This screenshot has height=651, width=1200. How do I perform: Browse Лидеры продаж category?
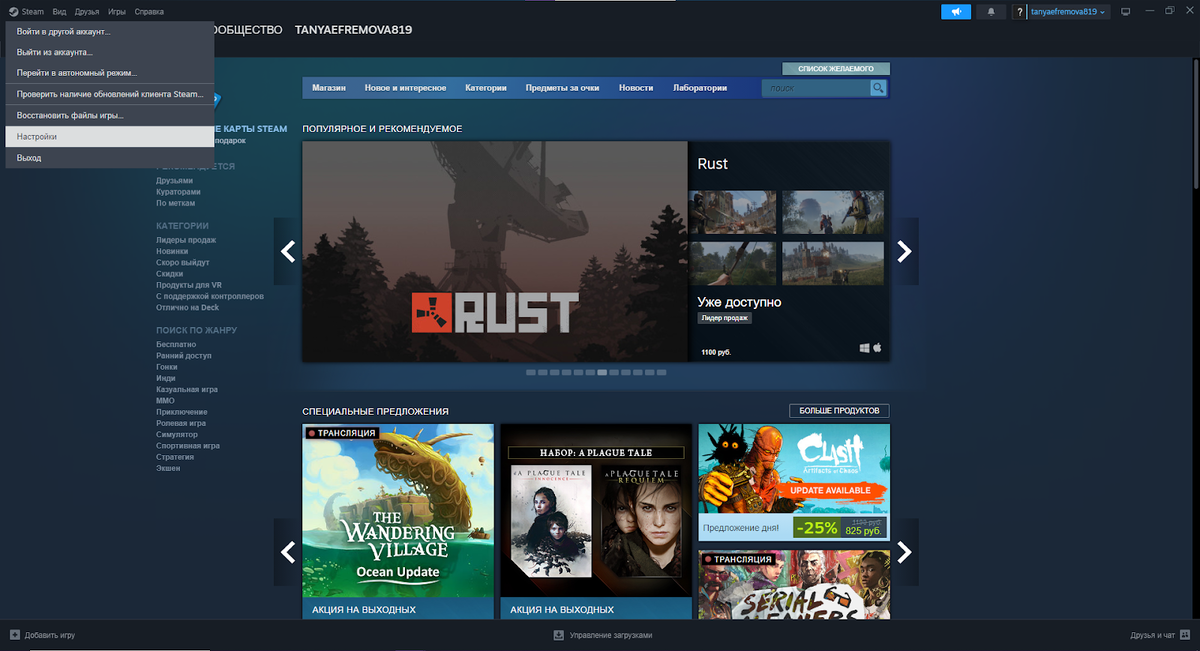point(186,240)
